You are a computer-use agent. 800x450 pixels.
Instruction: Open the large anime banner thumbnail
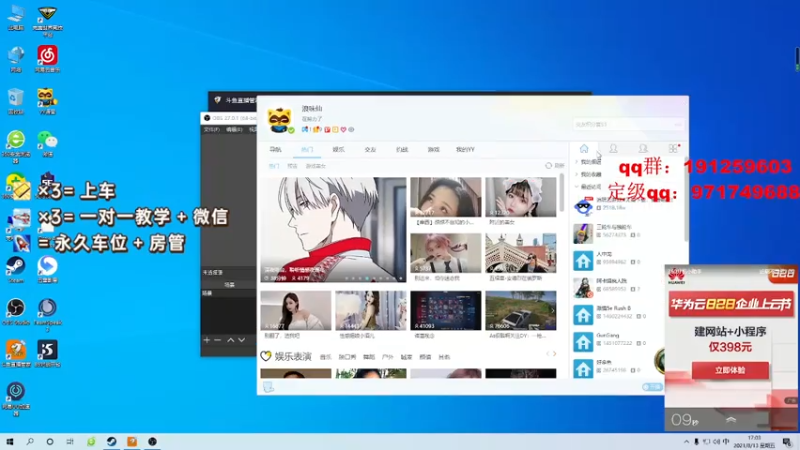(x=333, y=230)
